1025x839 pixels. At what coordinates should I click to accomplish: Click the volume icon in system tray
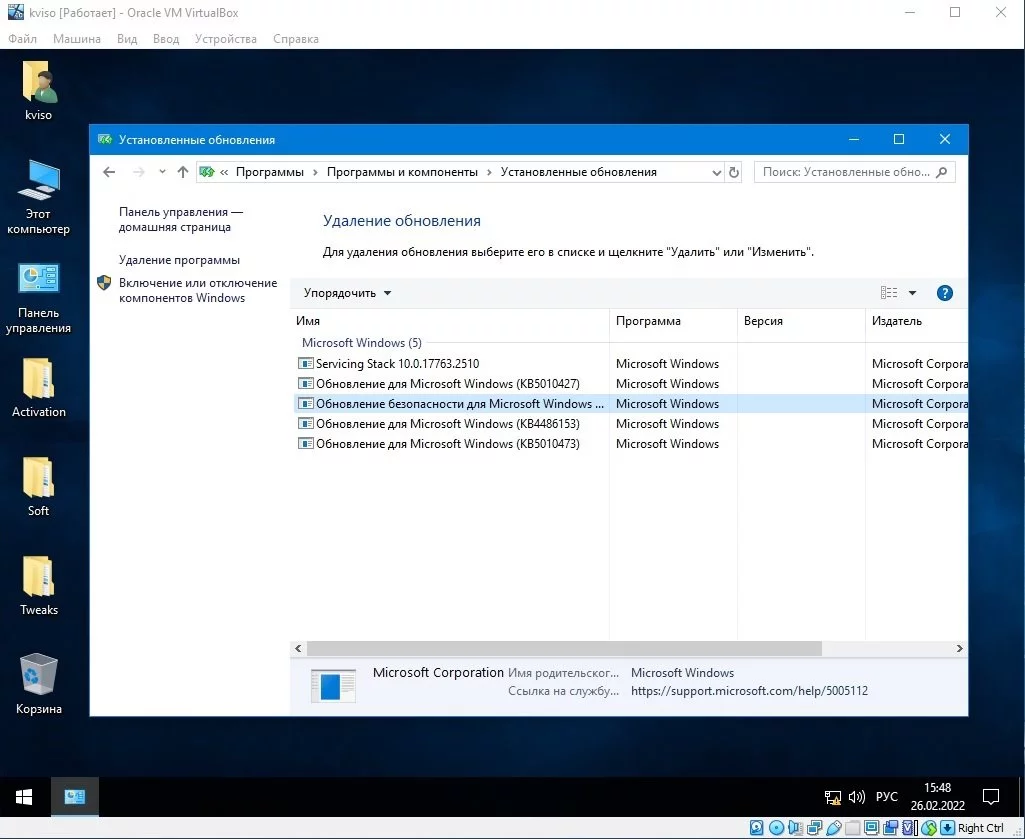[x=856, y=797]
